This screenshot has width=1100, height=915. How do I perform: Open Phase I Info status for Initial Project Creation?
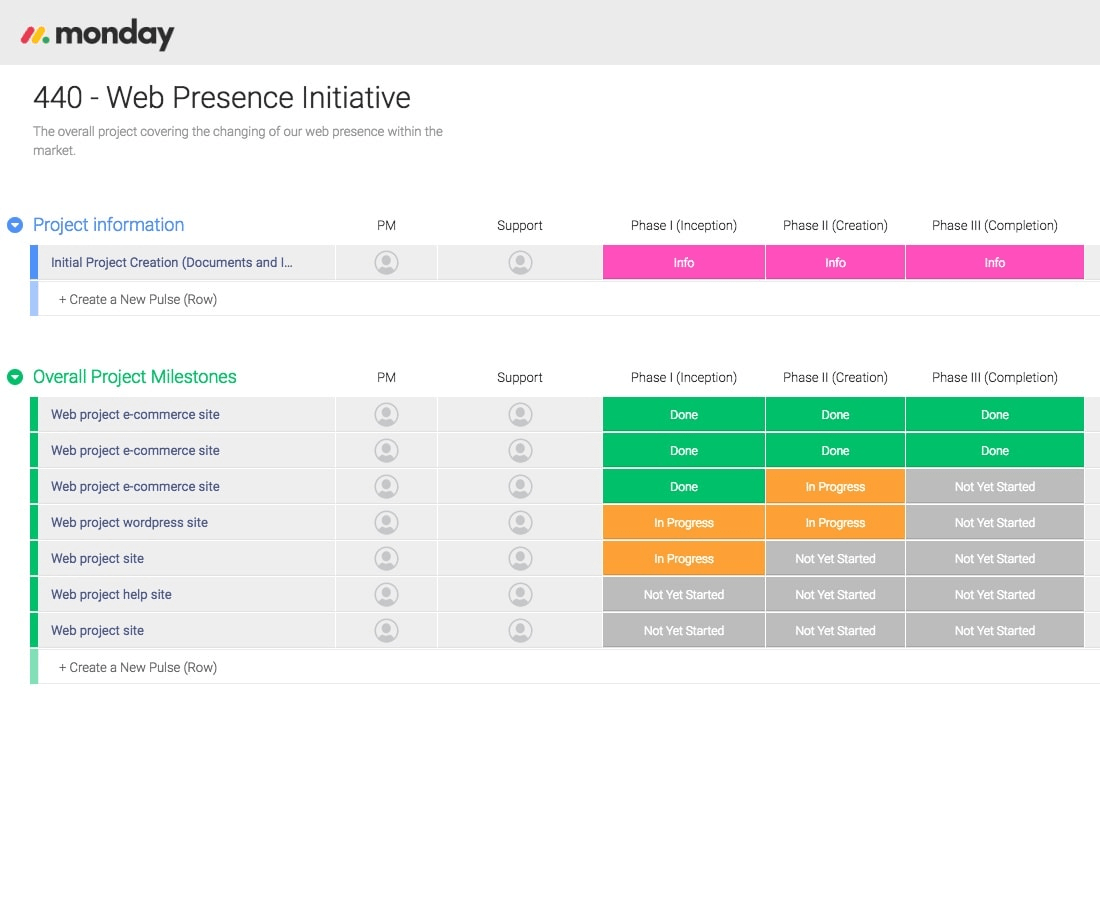(x=683, y=262)
